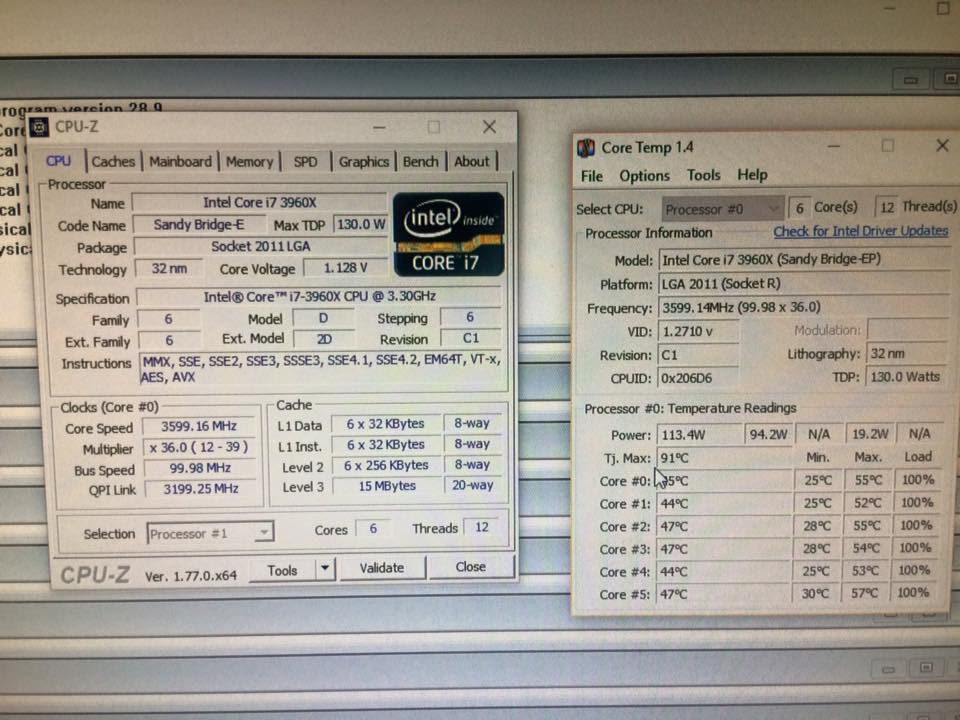Click the power reading 94.2W
Image resolution: width=960 pixels, height=720 pixels.
769,434
